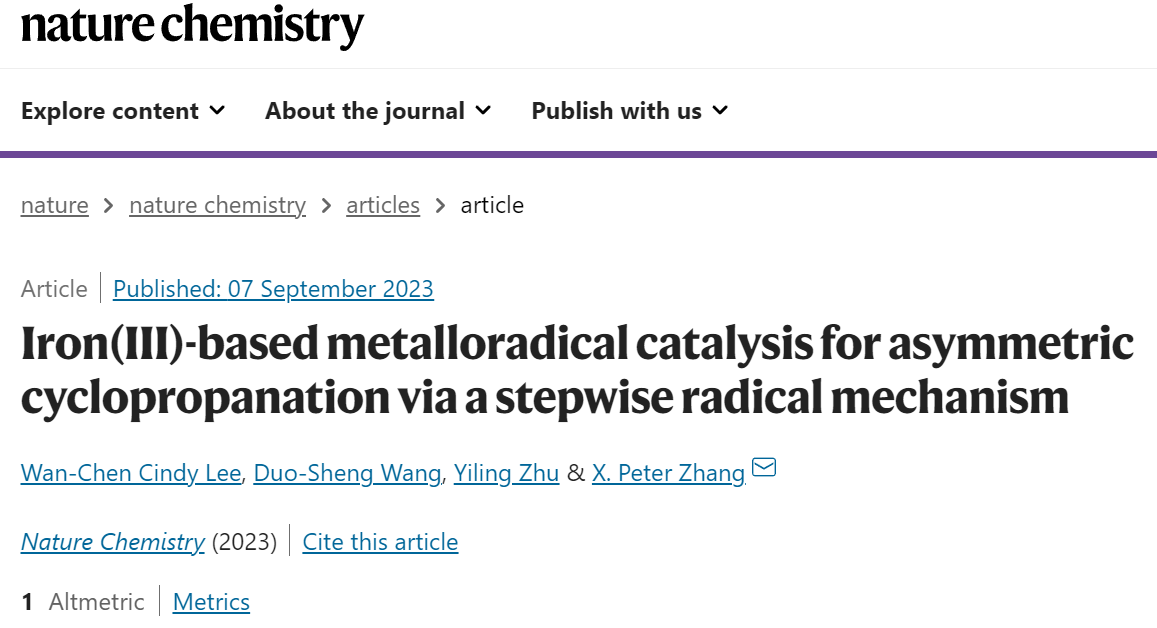Open the nature chemistry breadcrumb link
Image resolution: width=1157 pixels, height=628 pixels.
pos(218,205)
